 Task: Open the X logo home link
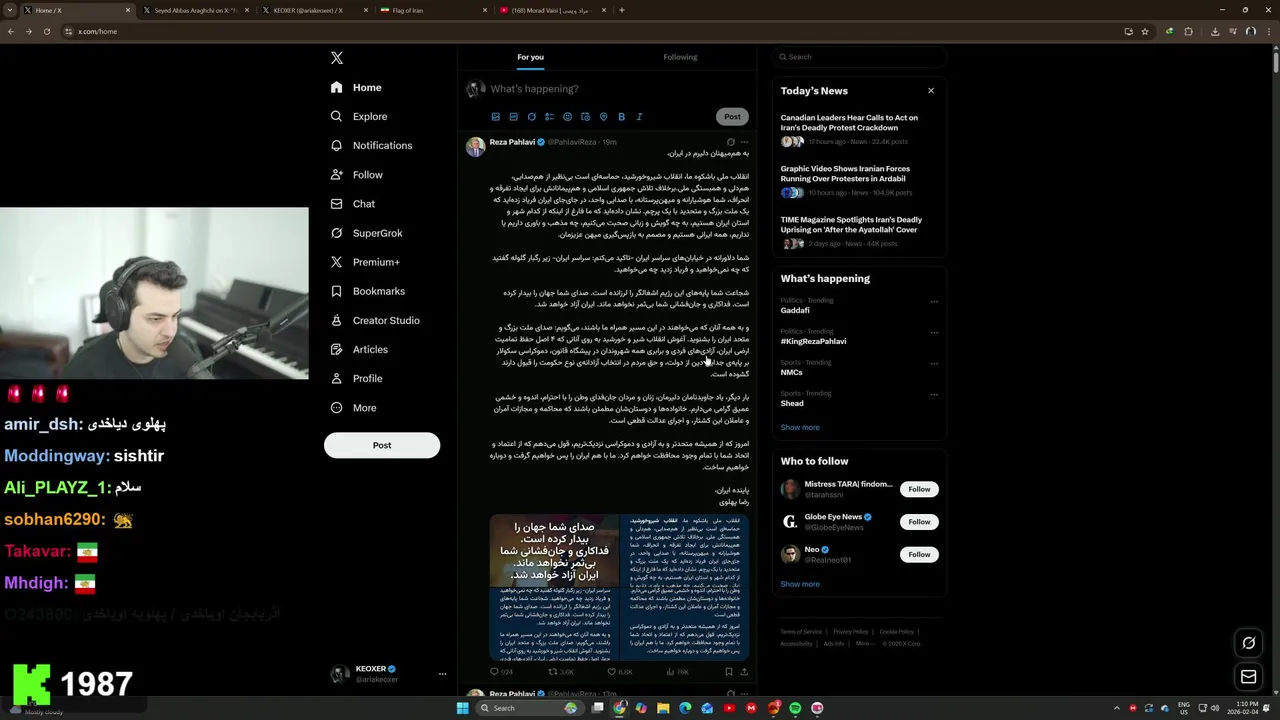(337, 58)
